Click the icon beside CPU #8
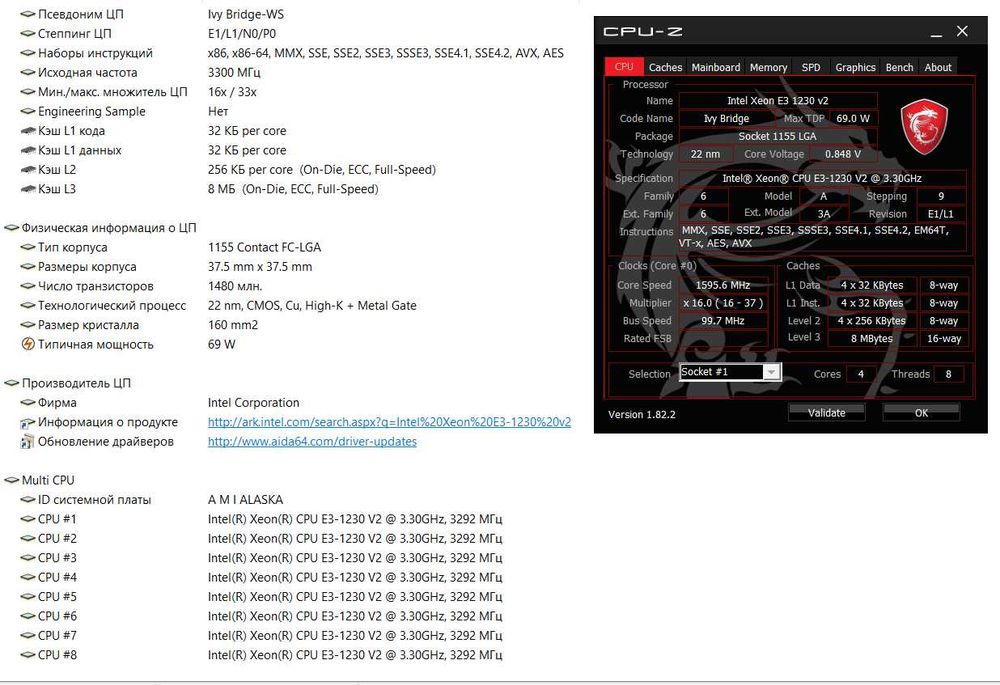This screenshot has width=1000, height=685. tap(28, 655)
